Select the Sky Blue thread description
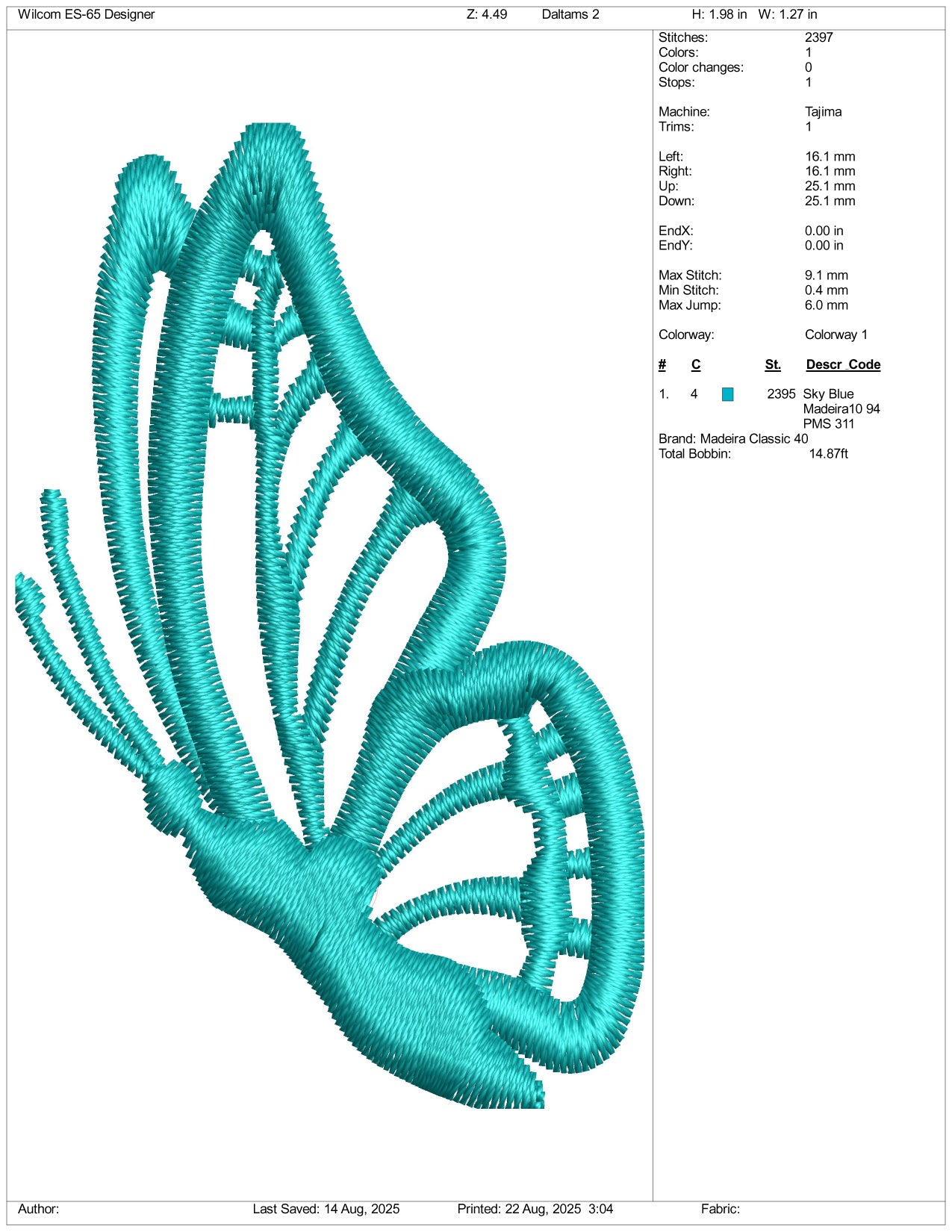Image resolution: width=952 pixels, height=1232 pixels. pyautogui.click(x=828, y=393)
